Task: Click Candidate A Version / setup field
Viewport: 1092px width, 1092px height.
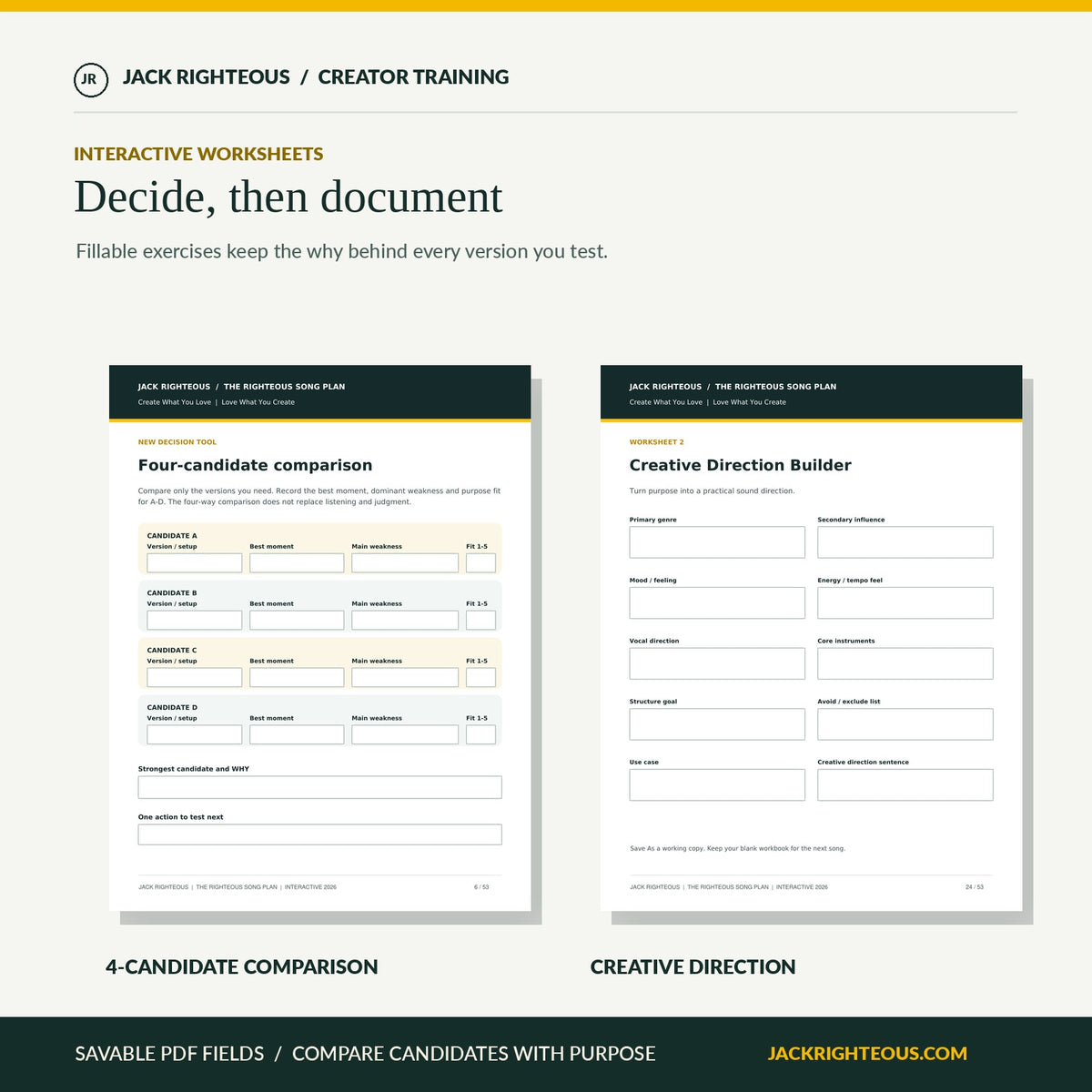Action: (x=194, y=563)
